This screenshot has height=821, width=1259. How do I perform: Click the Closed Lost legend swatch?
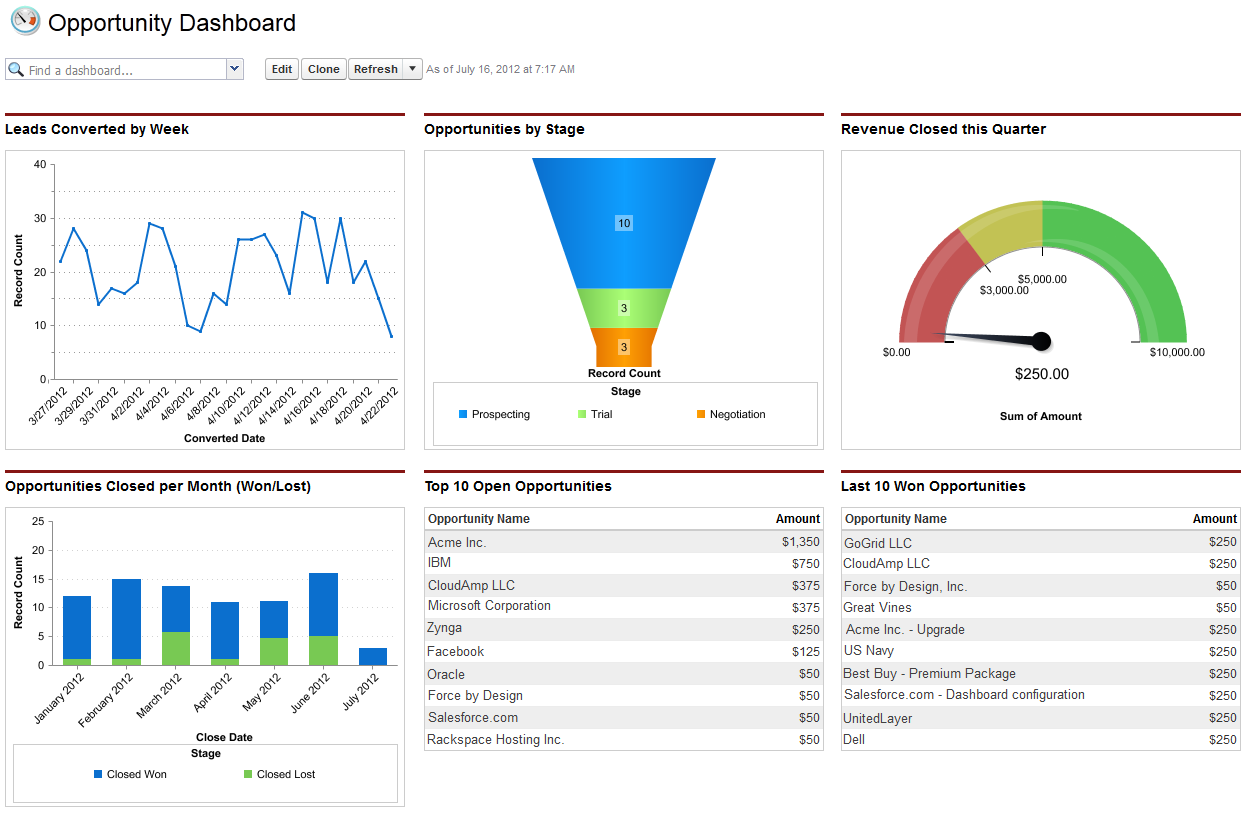pos(248,774)
